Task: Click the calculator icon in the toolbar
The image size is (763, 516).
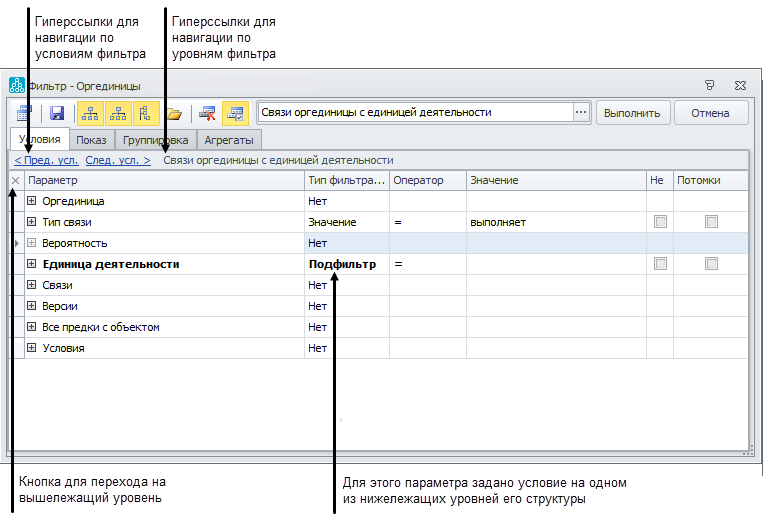Action: [24, 113]
